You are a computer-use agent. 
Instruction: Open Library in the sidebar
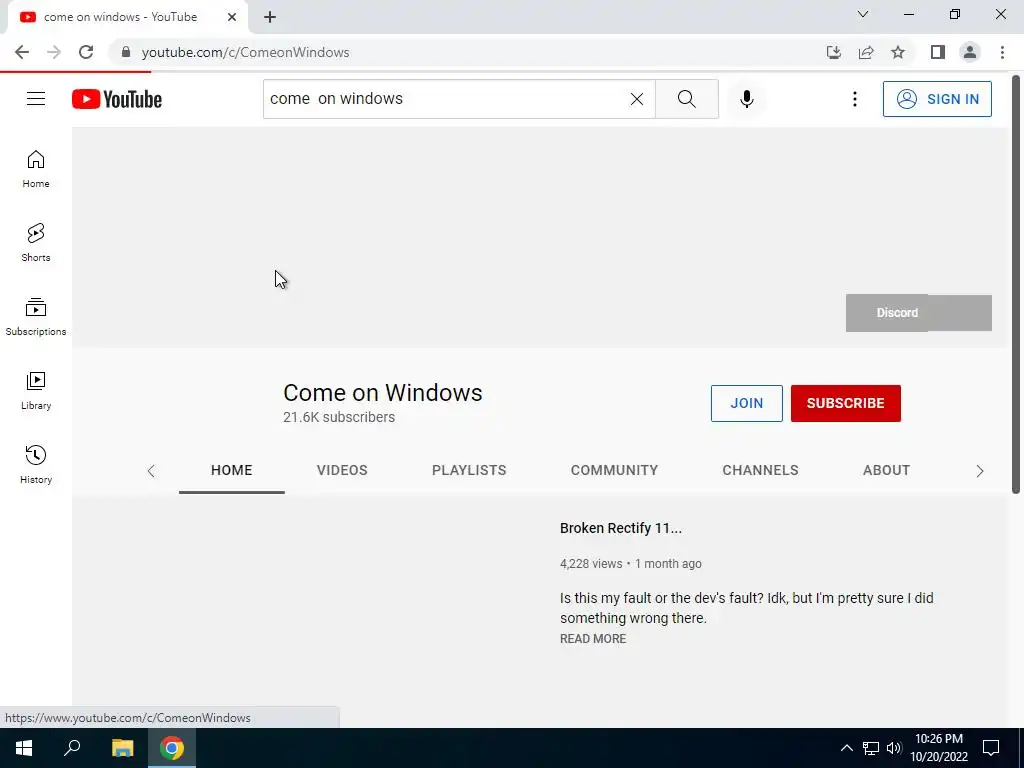36,391
